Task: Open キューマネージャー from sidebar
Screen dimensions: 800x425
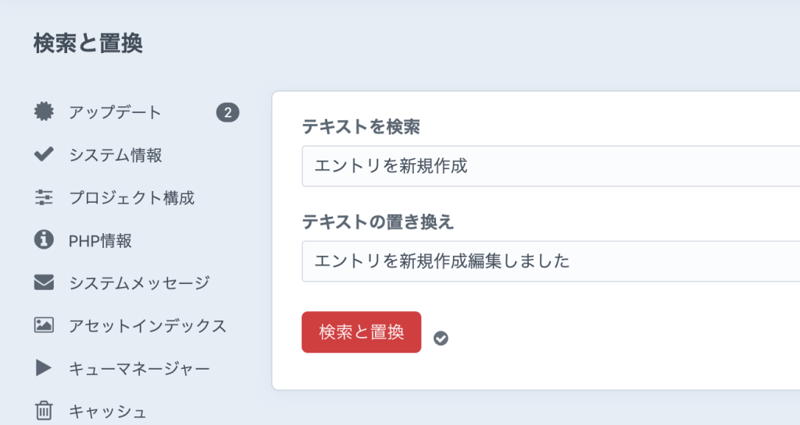Action: [139, 369]
